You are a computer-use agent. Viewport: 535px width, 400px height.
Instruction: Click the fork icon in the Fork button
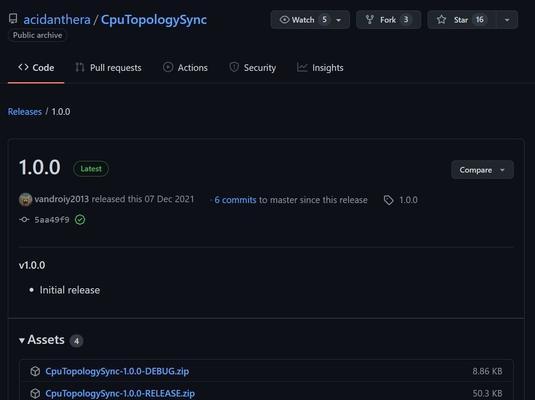pos(370,20)
